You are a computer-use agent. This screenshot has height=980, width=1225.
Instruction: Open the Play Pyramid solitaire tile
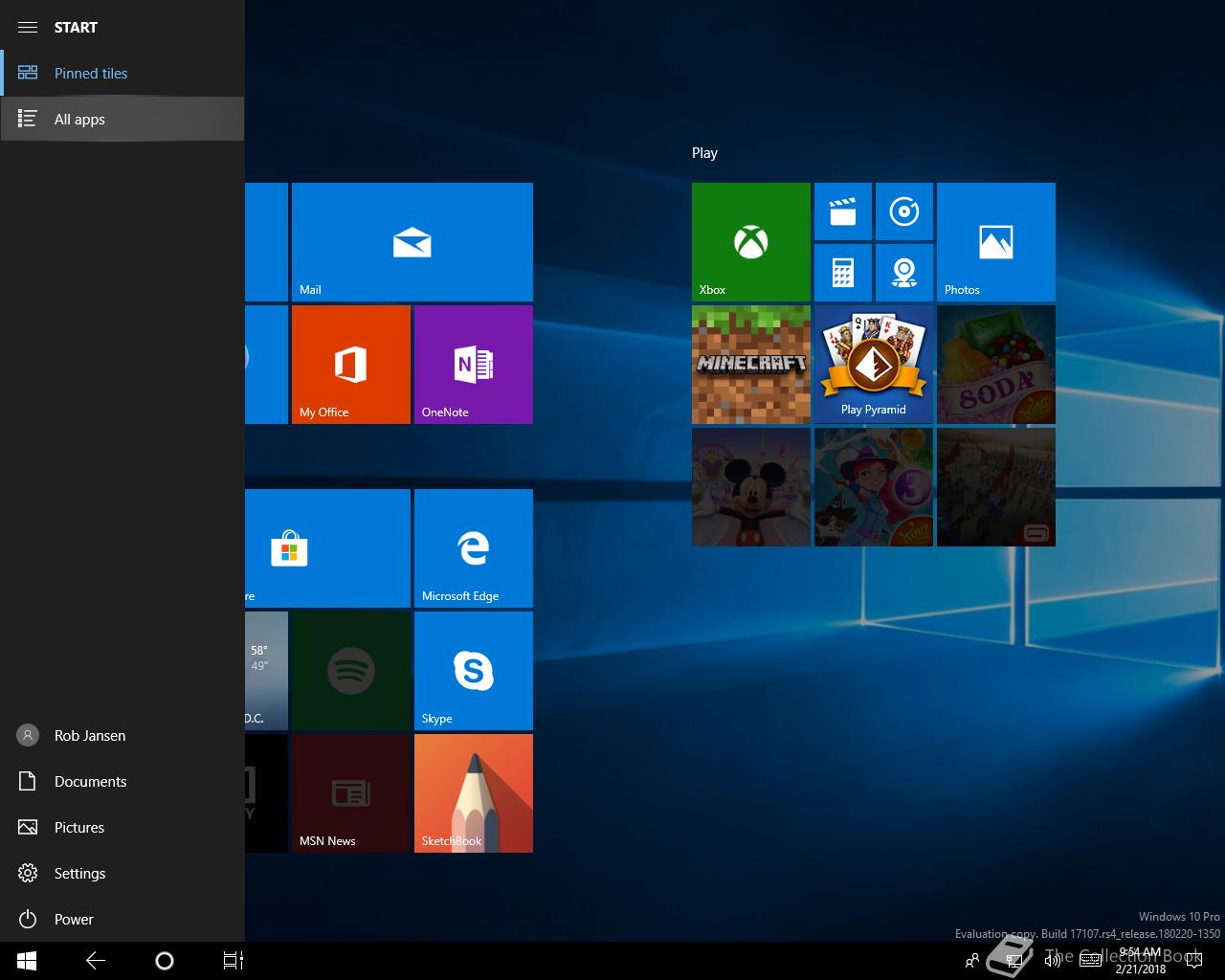(x=874, y=365)
